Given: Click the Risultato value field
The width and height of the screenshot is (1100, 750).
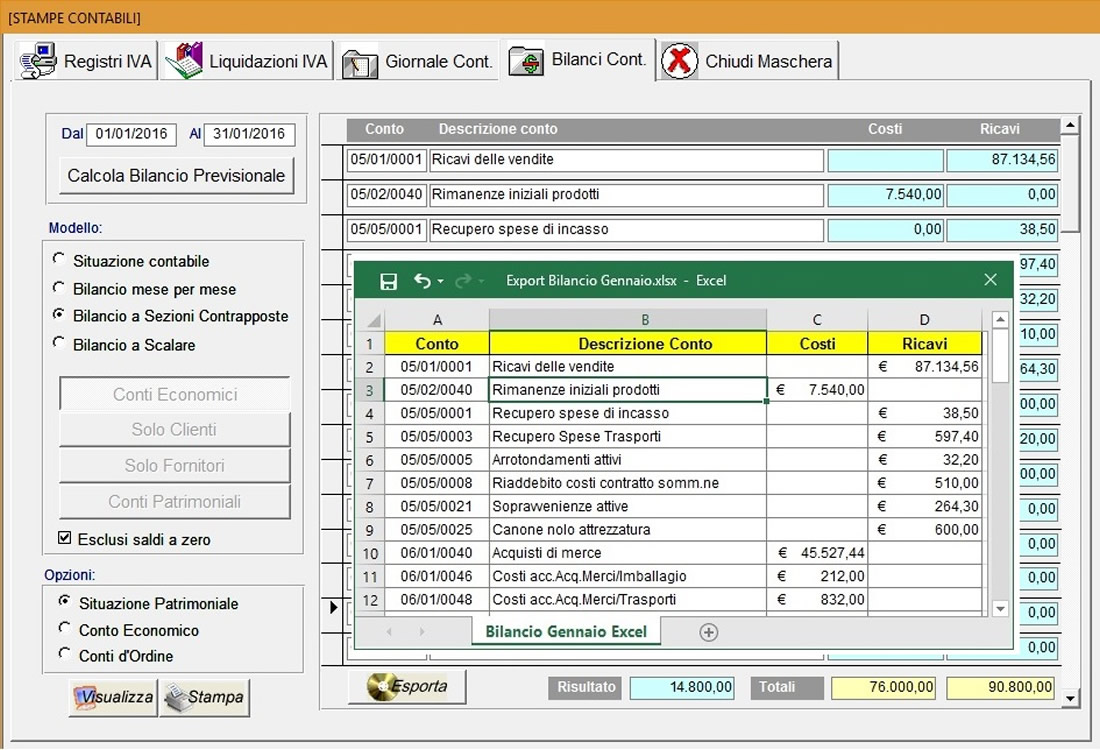Looking at the screenshot, I should 682,688.
